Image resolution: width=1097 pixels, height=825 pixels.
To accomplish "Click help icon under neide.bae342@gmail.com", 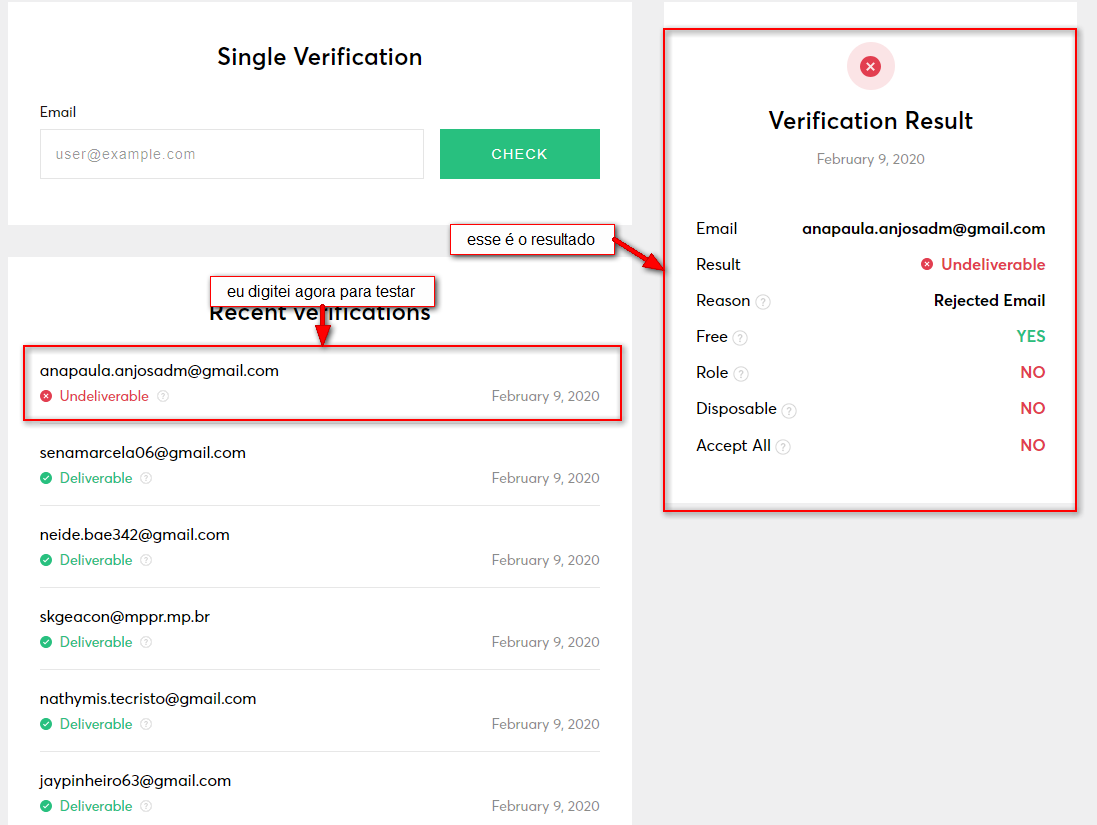I will (x=146, y=560).
